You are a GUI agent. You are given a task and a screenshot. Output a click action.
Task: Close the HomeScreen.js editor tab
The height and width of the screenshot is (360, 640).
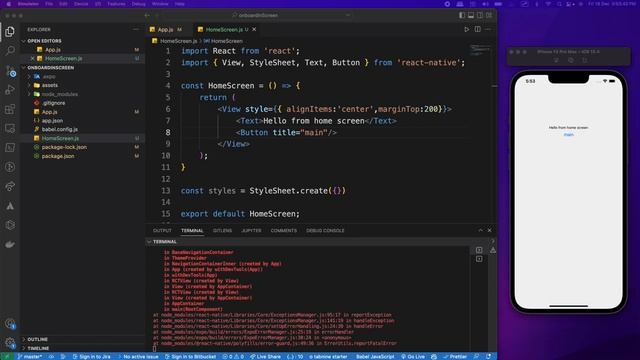click(254, 29)
